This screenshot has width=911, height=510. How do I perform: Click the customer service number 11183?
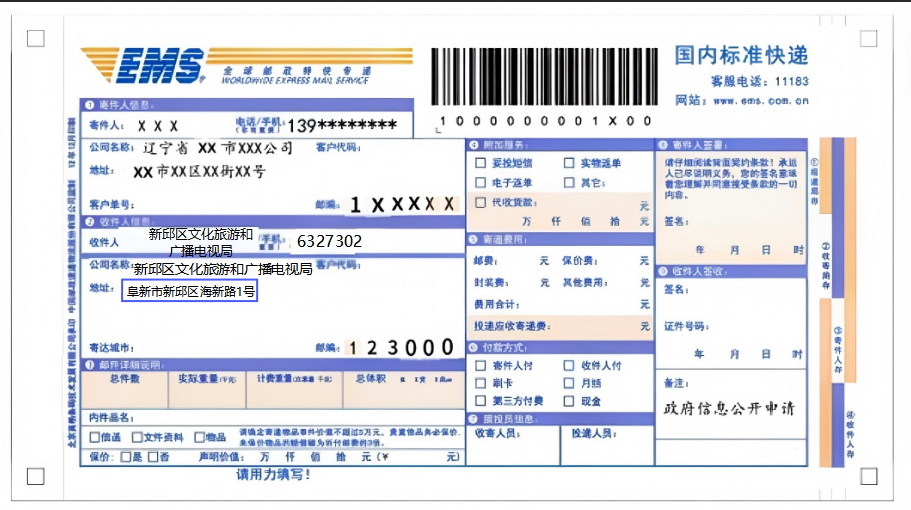tap(791, 81)
